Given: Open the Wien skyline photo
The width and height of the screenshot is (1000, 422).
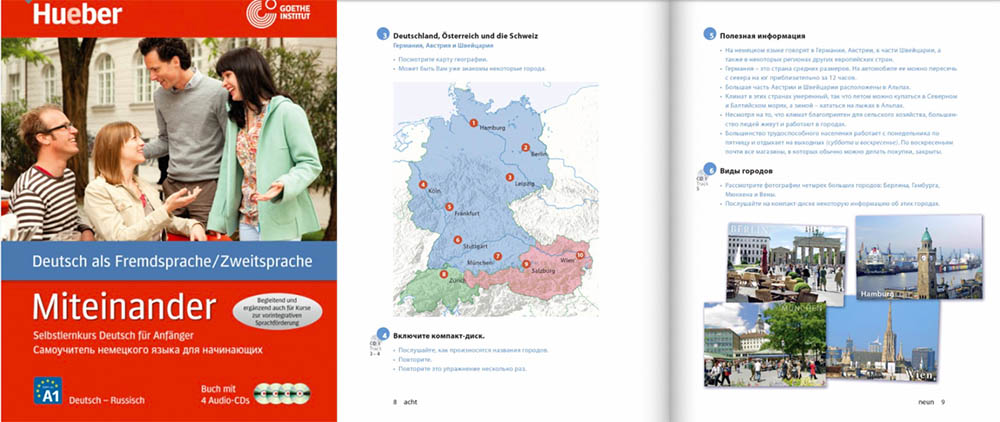Looking at the screenshot, I should click(x=883, y=340).
